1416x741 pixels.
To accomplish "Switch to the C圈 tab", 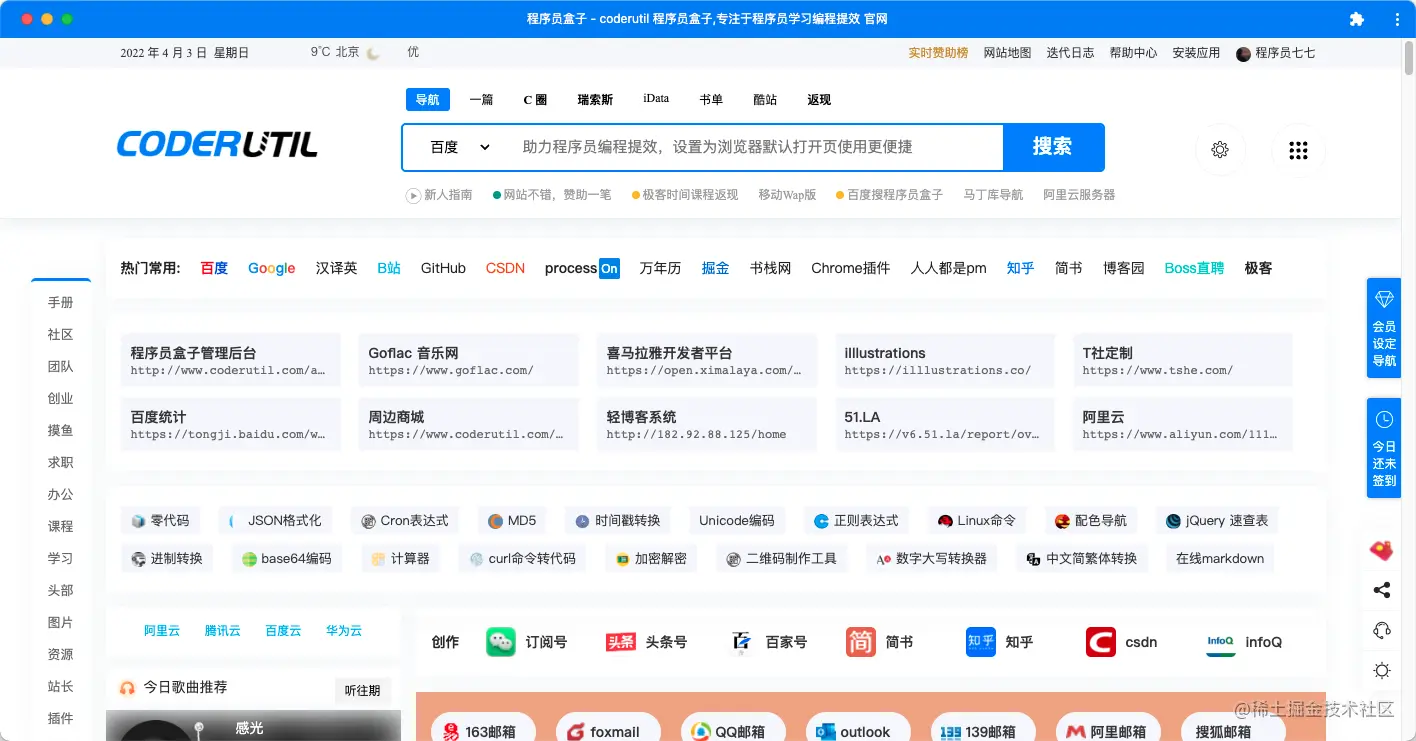I will click(535, 100).
